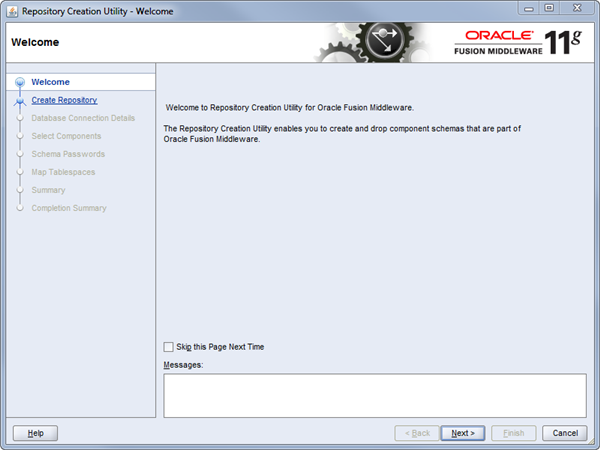
Task: Click the Java icon in the title bar
Action: (12, 11)
